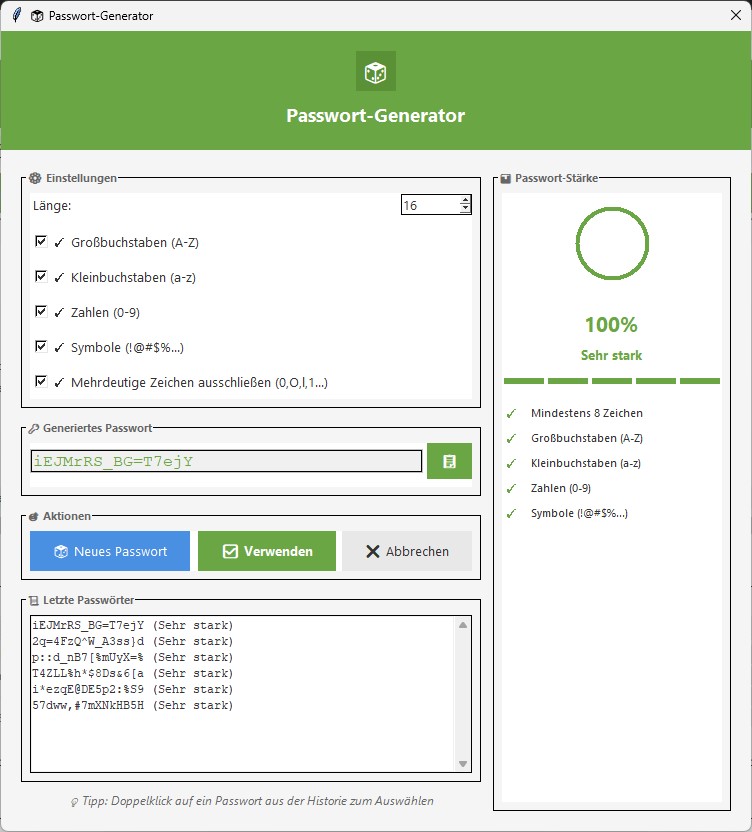The image size is (752, 832).
Task: Click the icon next to Aktionen heading
Action: coord(34,516)
